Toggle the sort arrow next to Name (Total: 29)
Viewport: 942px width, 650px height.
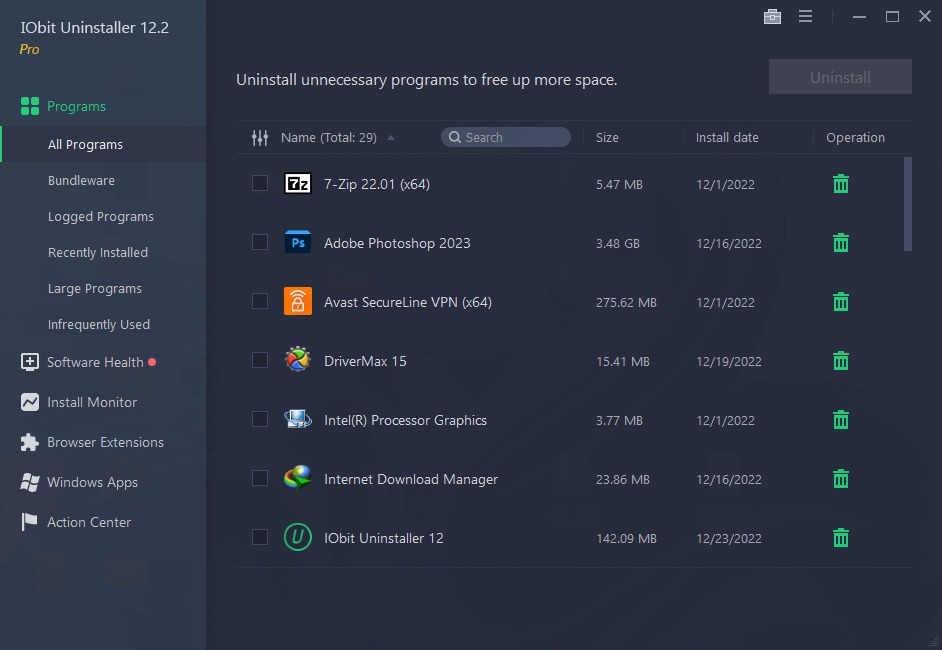[x=390, y=138]
